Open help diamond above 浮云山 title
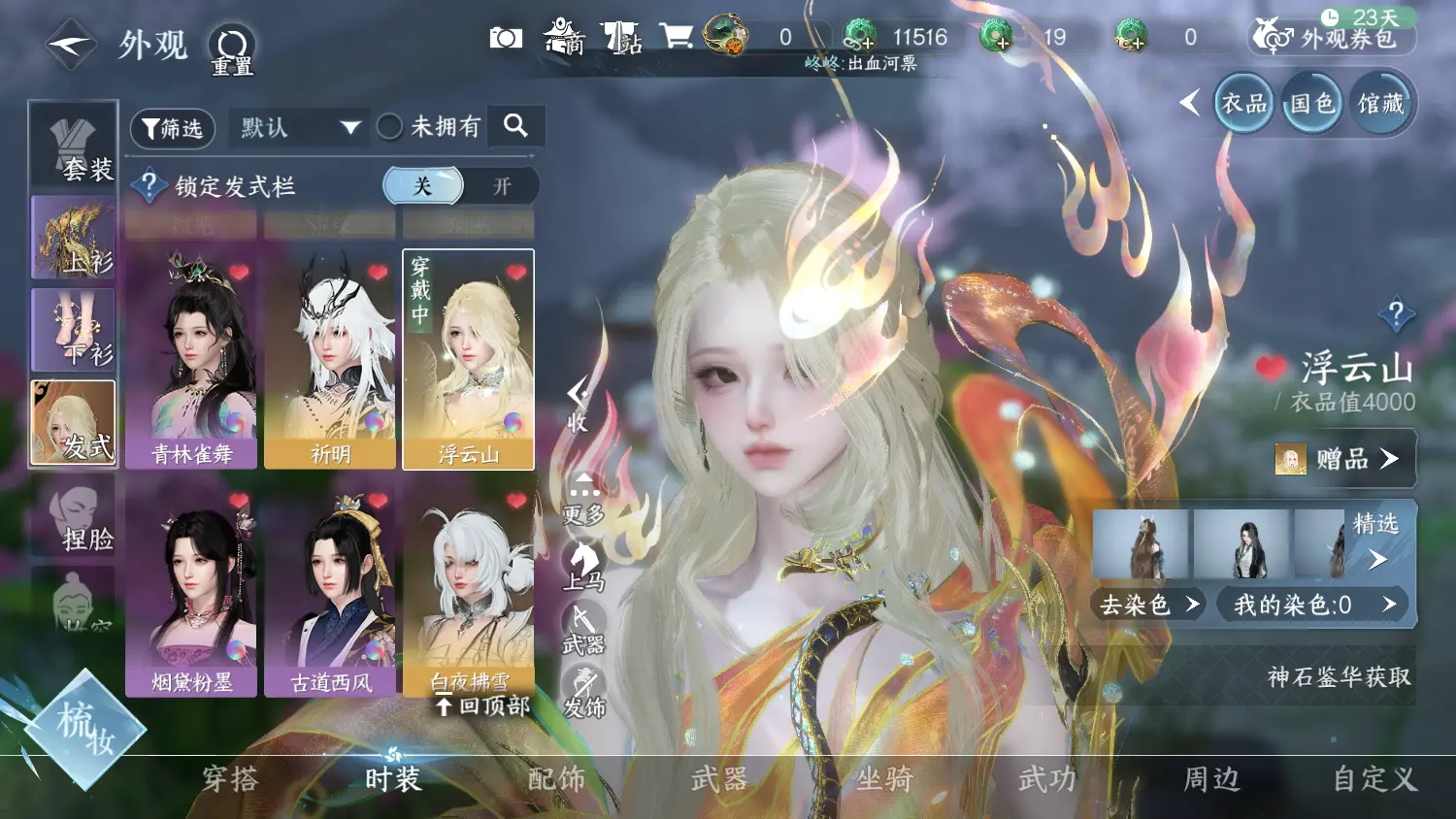This screenshot has height=819, width=1456. 1397,314
